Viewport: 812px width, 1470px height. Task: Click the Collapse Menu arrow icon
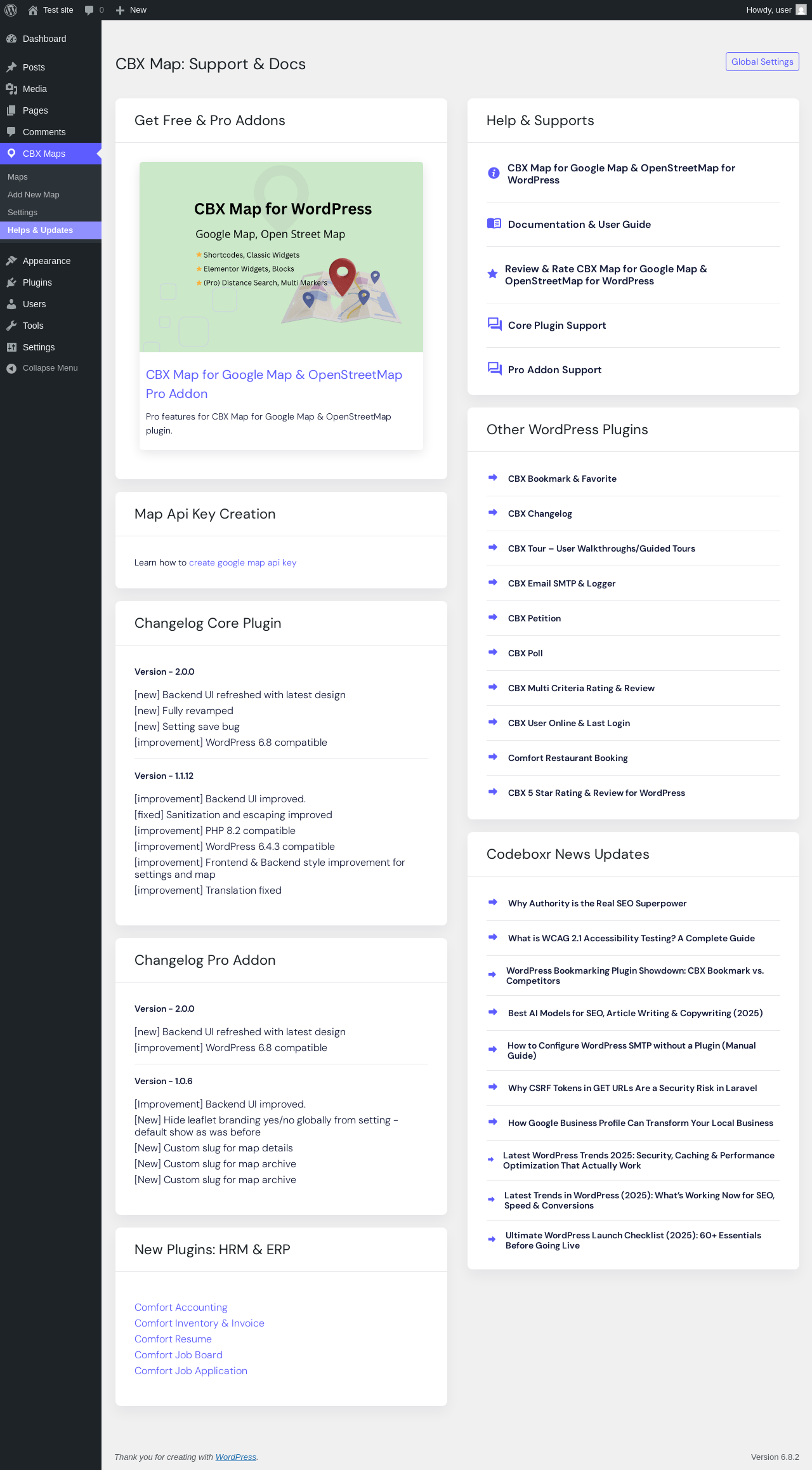click(11, 368)
